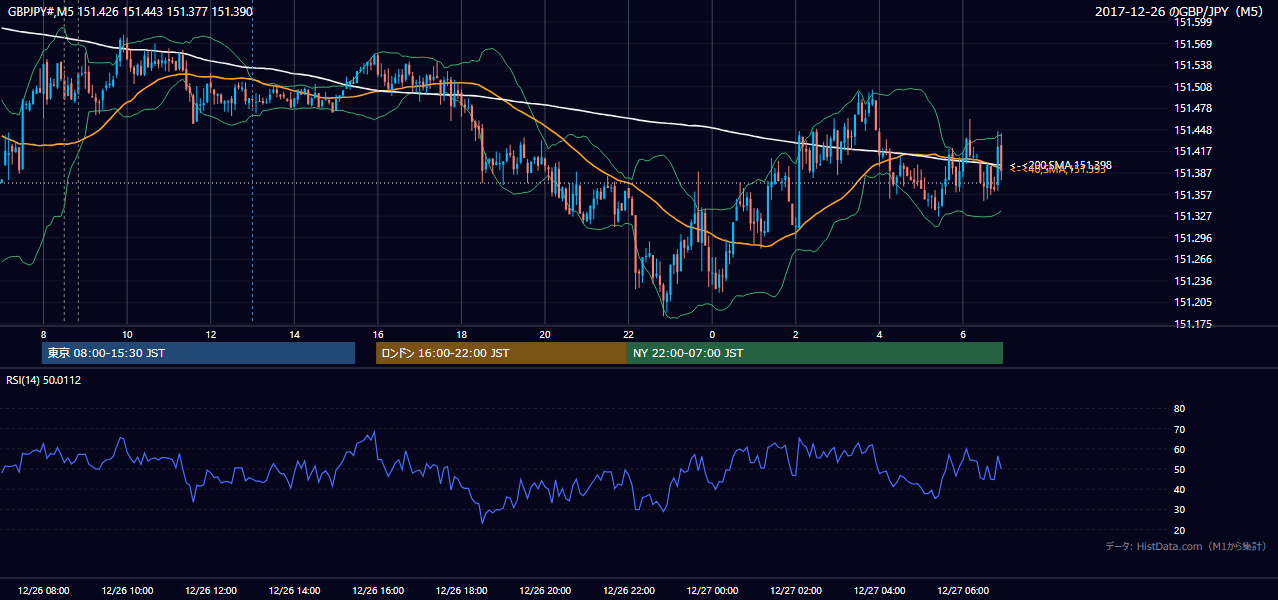Click the 12/27 04:00 bottom time label
This screenshot has height=600, width=1278.
coord(879,591)
